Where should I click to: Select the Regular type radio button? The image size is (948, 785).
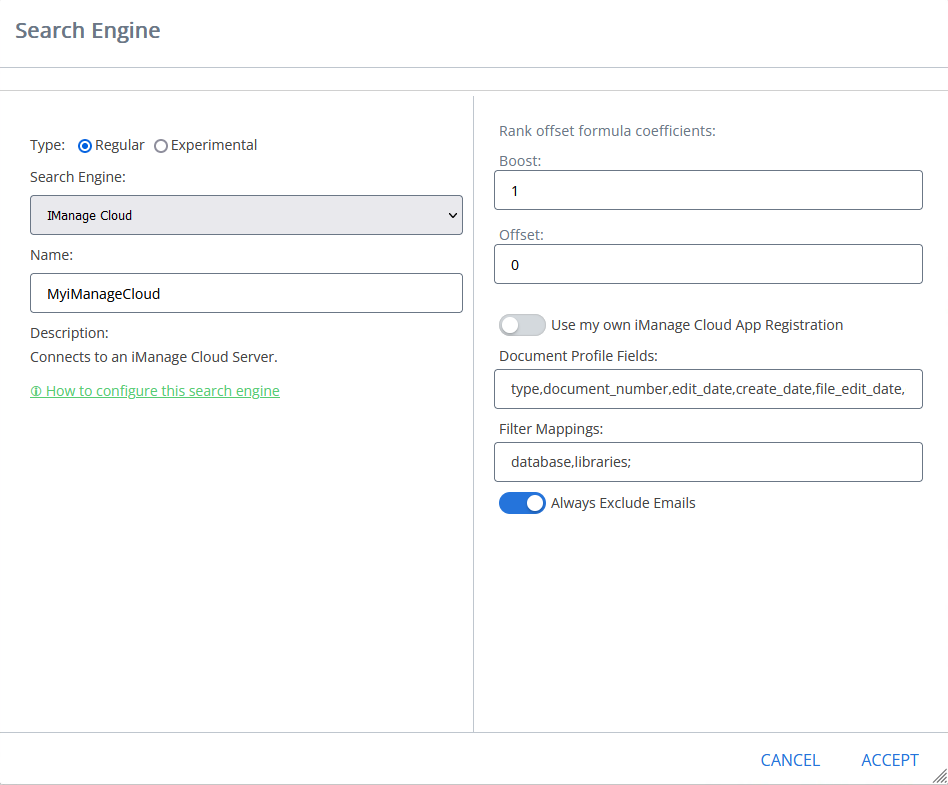(x=85, y=146)
